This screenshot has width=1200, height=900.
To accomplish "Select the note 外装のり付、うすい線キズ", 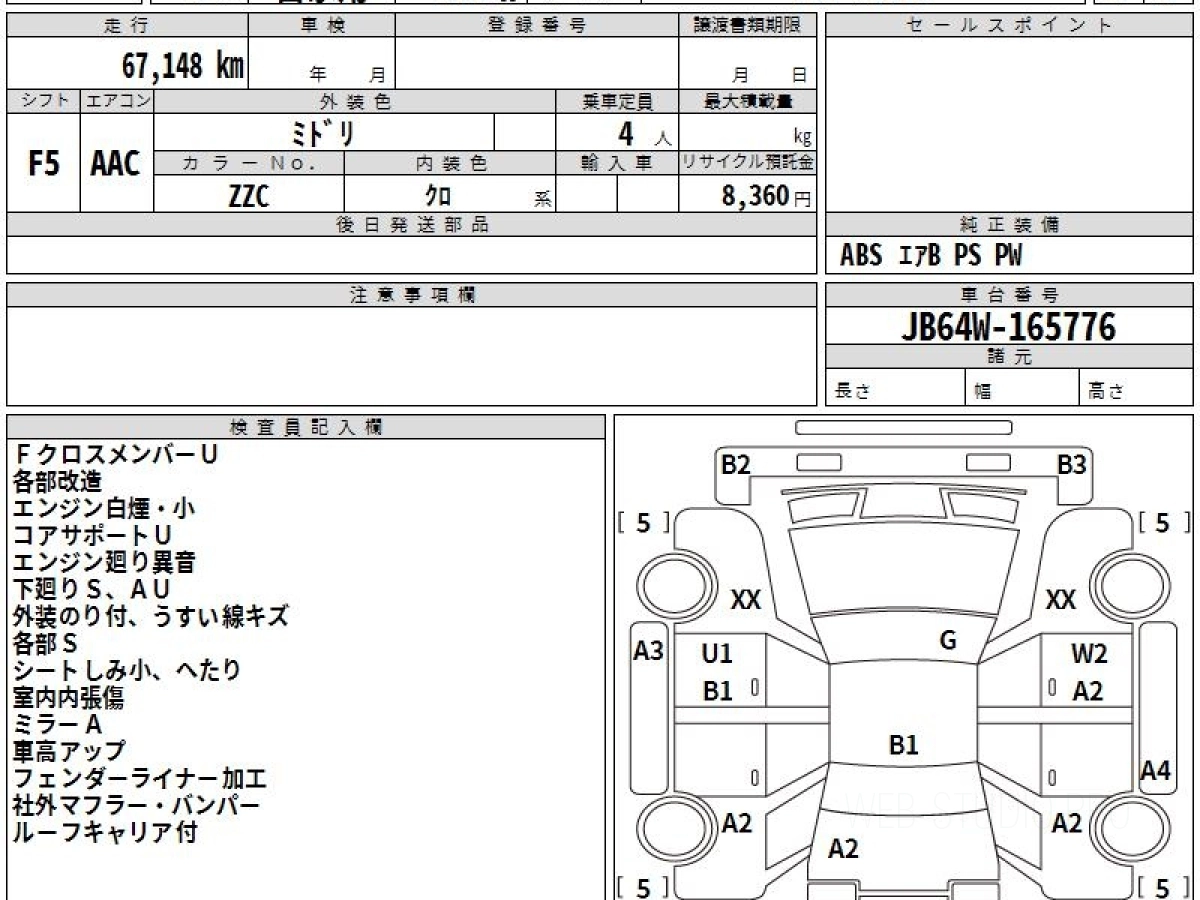I will [151, 616].
